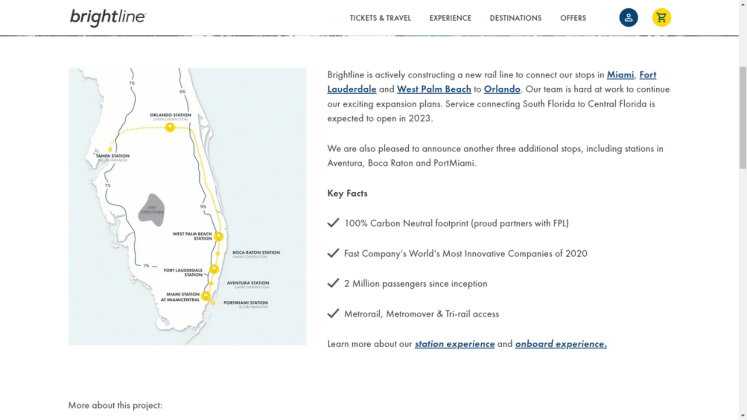Open the yellow shopping cart icon

pos(661,18)
